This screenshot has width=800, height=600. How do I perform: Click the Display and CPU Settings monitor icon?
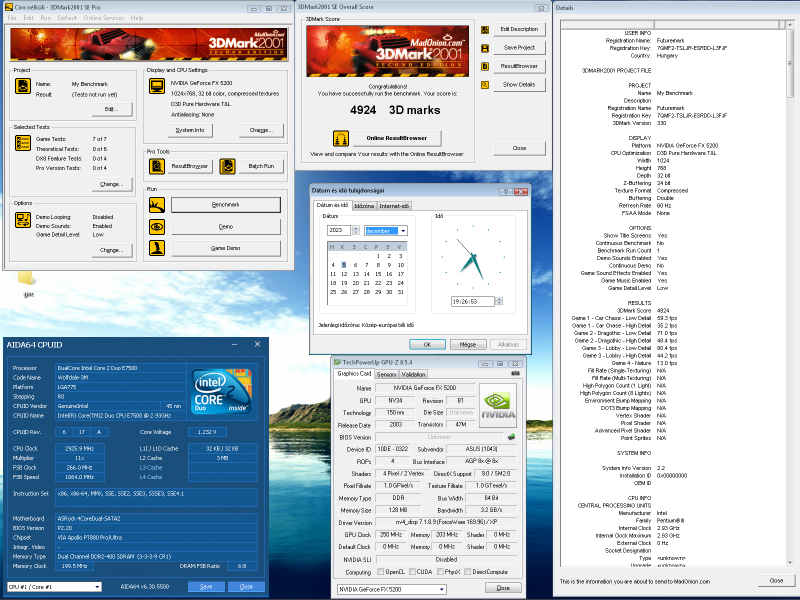(157, 86)
